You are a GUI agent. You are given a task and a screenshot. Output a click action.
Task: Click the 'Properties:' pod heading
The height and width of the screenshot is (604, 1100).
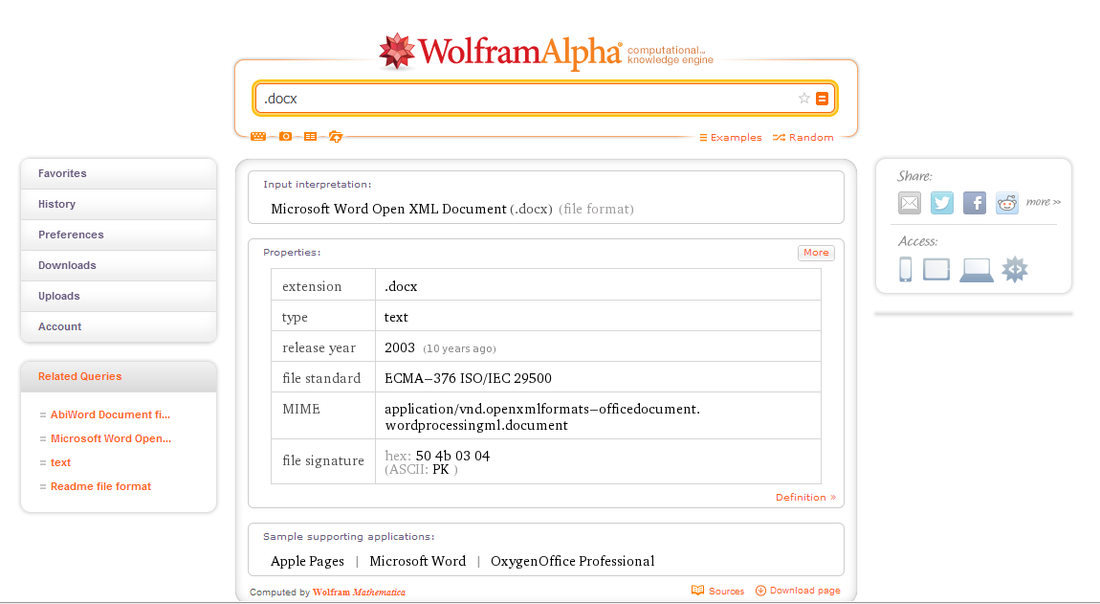pos(292,253)
